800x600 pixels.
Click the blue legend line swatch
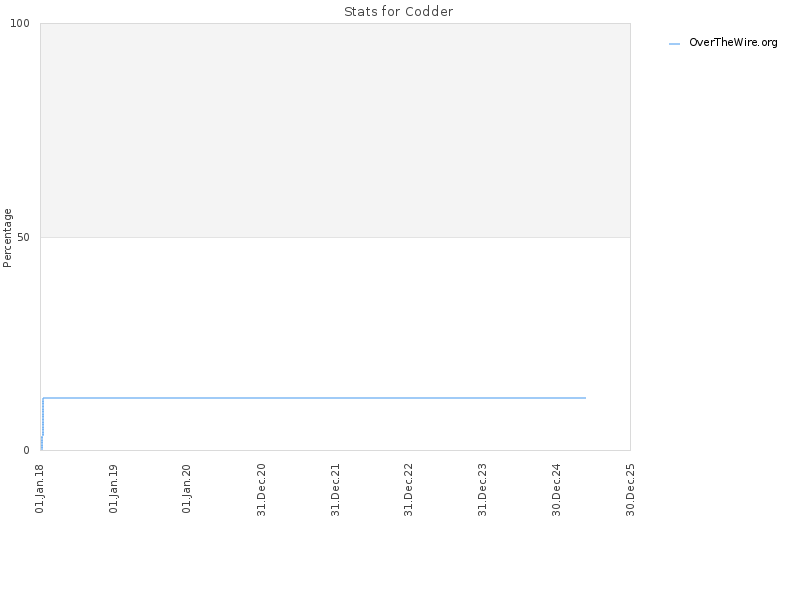coord(674,44)
